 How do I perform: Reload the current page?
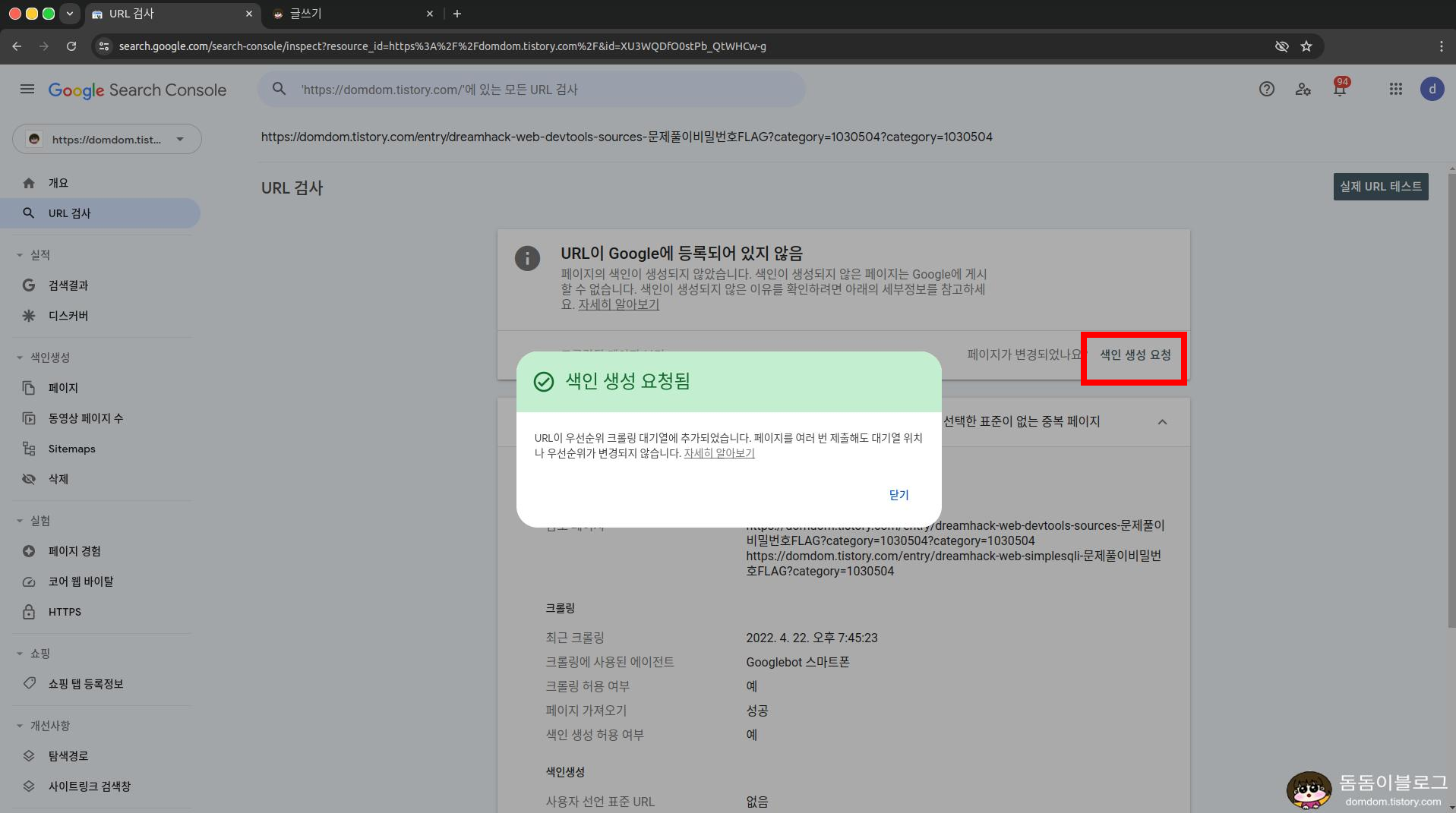point(71,46)
